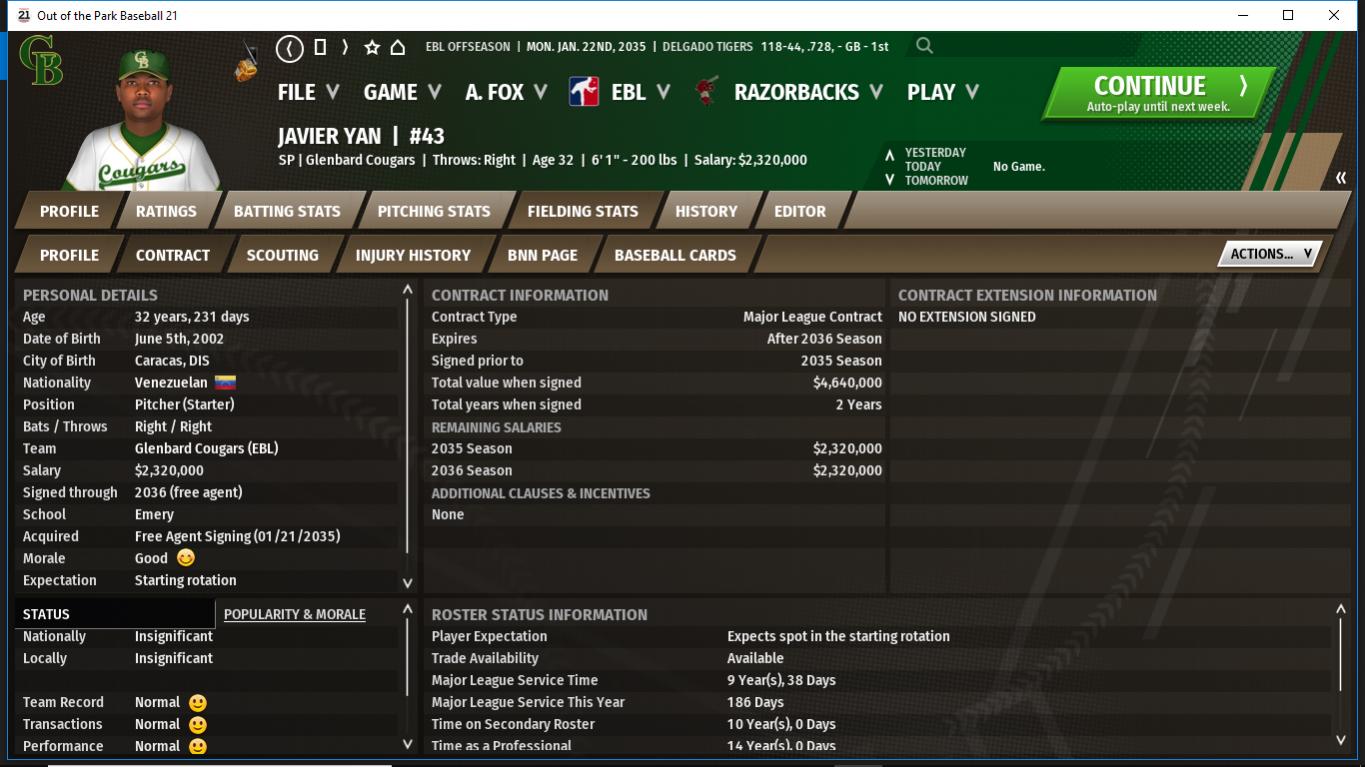Open the INJURY HISTORY subtab

413,255
